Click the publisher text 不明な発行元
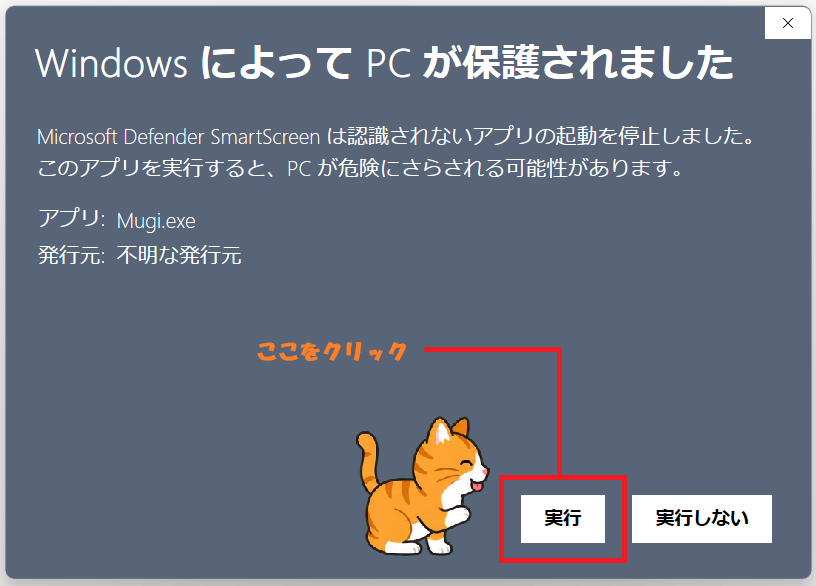The height and width of the screenshot is (586, 816). (x=179, y=255)
